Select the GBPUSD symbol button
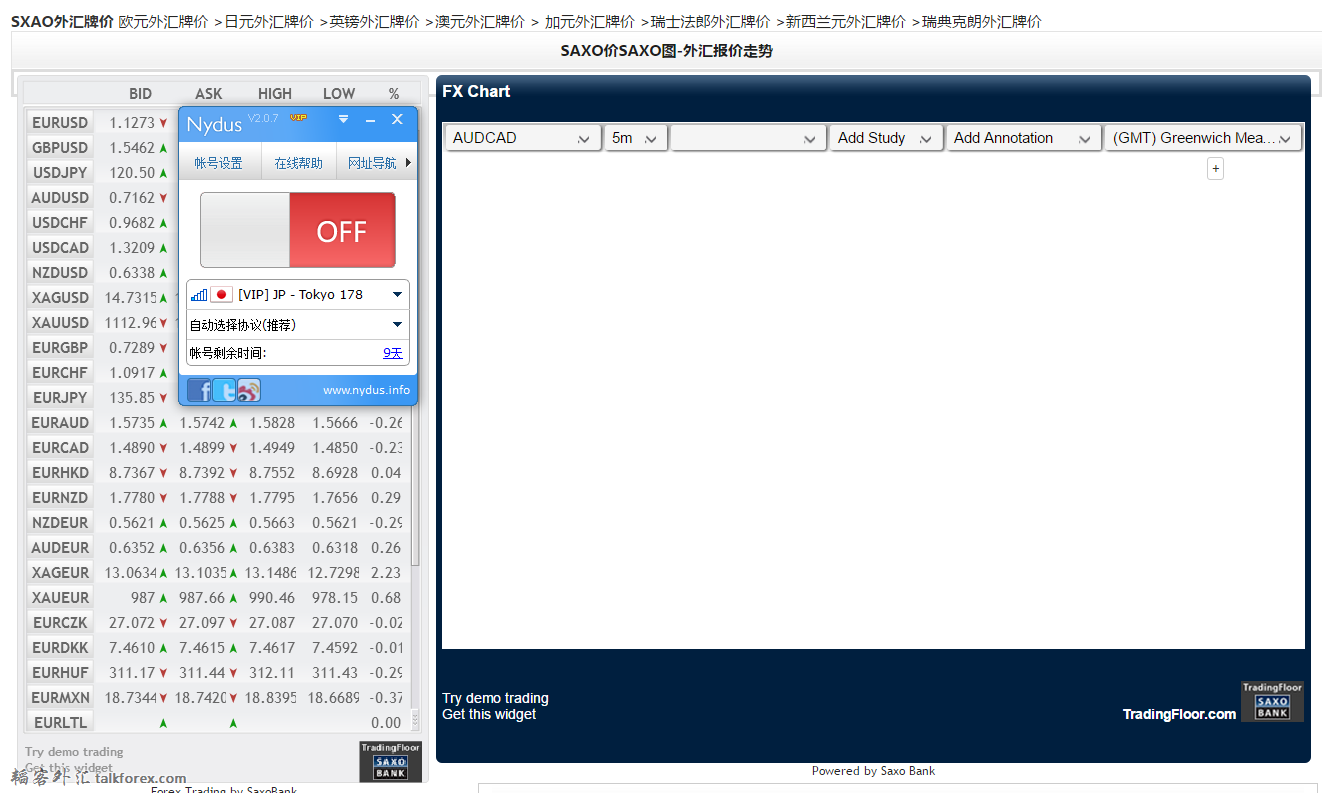Image resolution: width=1322 pixels, height=793 pixels. [60, 147]
